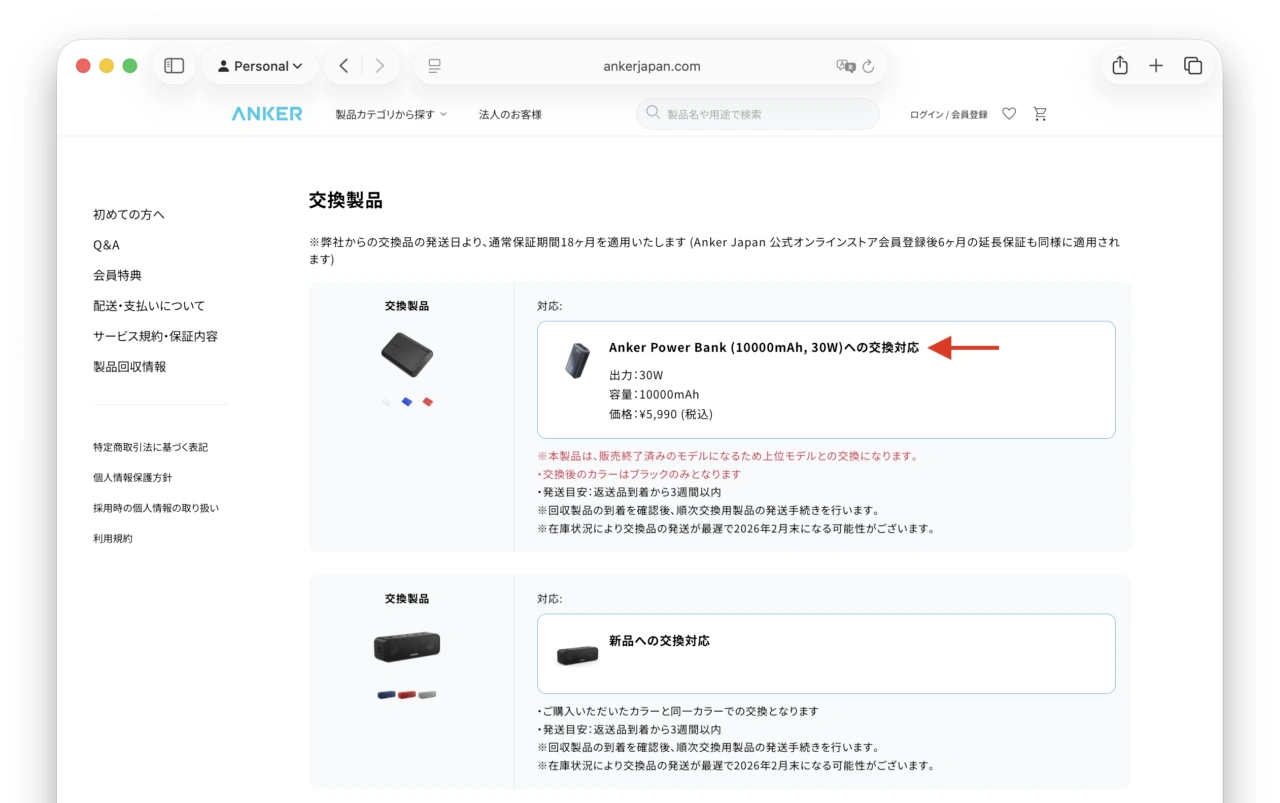Show the tab overview icon
This screenshot has height=803, width=1280.
[1193, 66]
